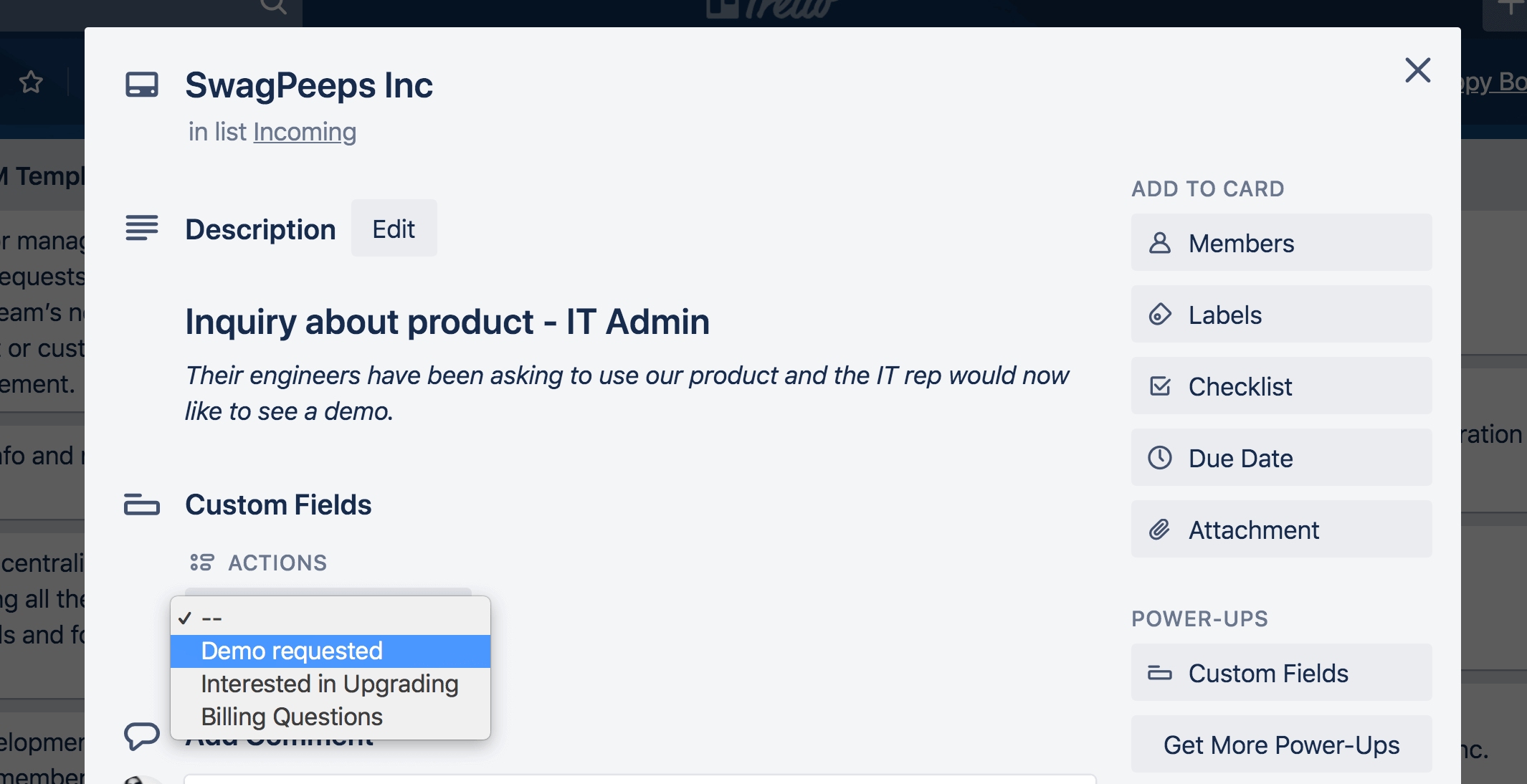The width and height of the screenshot is (1527, 784).
Task: Click 'Incoming' list hyperlink
Action: [304, 130]
